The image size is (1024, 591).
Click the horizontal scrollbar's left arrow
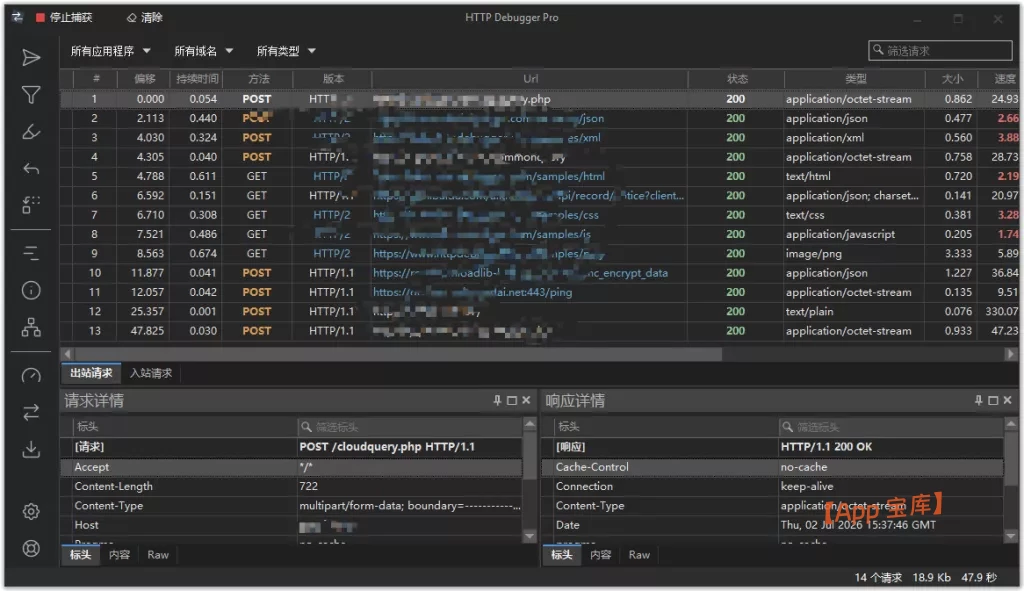[67, 354]
